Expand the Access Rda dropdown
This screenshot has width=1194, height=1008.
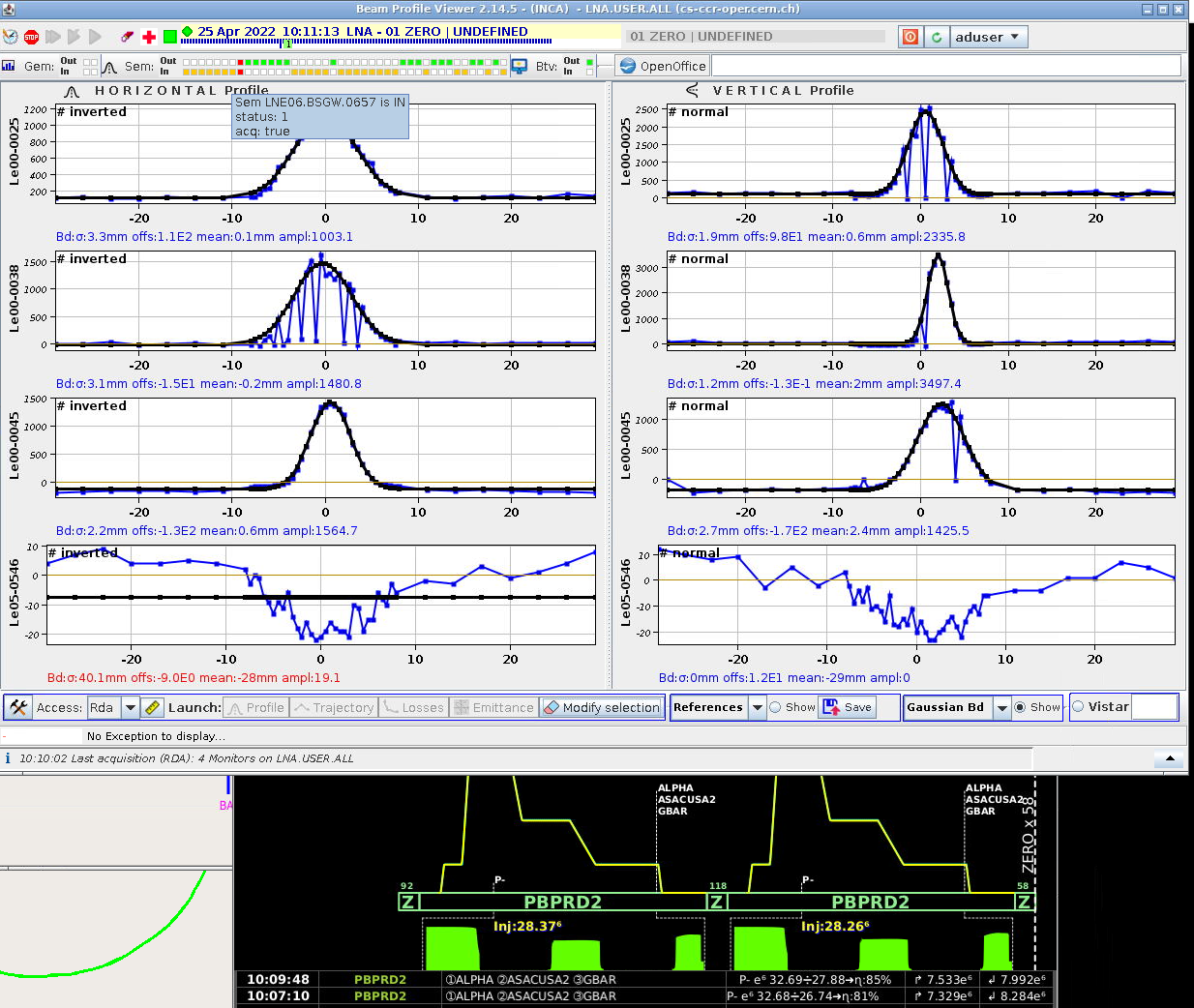(x=130, y=707)
